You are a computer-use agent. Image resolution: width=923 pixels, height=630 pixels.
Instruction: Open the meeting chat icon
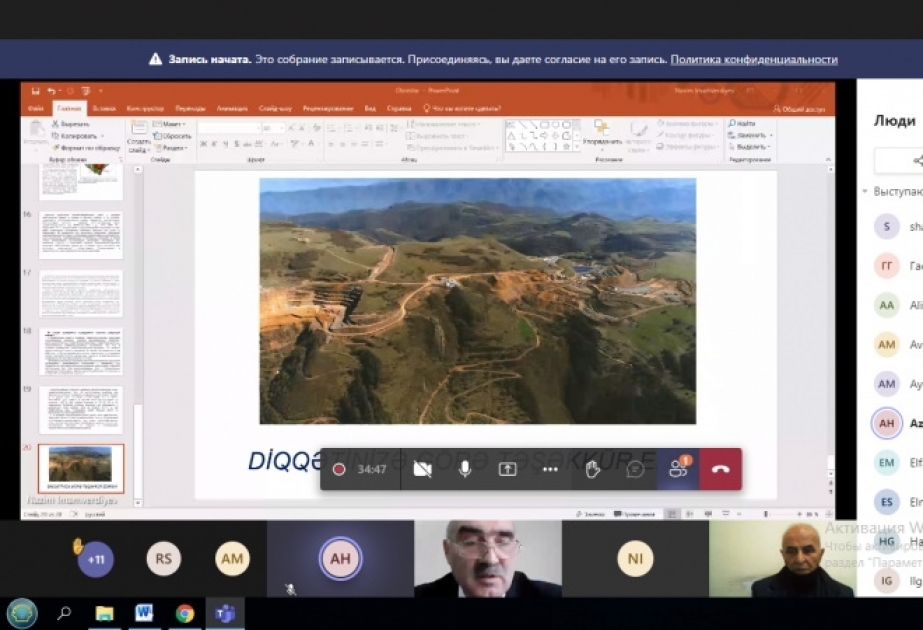(x=635, y=469)
